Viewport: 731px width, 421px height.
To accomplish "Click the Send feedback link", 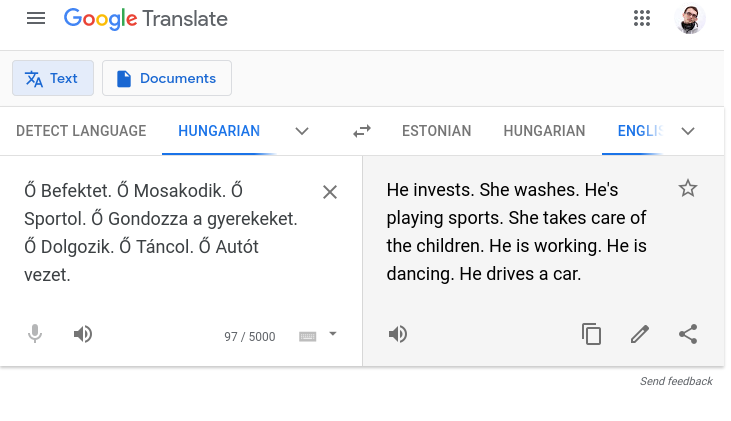I will (676, 381).
